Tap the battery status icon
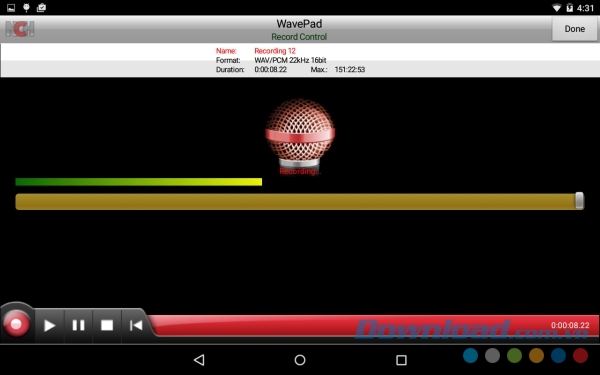Viewport: 600px width, 375px height. tap(570, 8)
